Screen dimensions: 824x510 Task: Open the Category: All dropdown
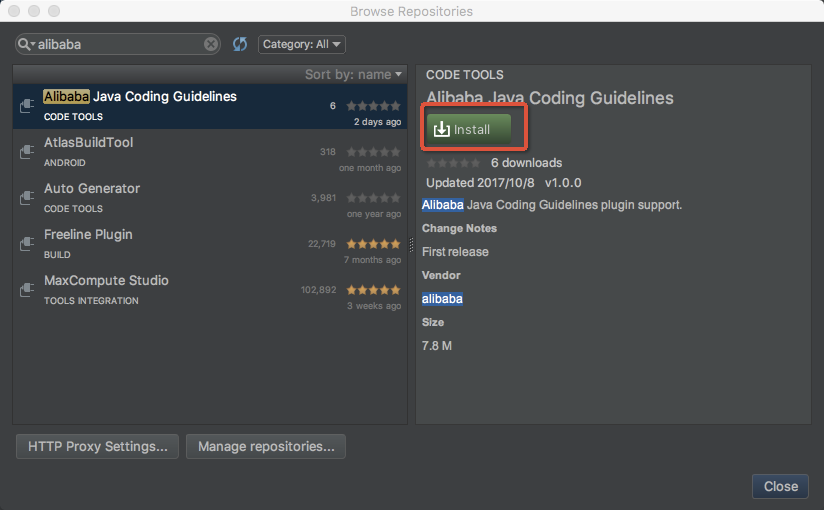click(x=301, y=44)
